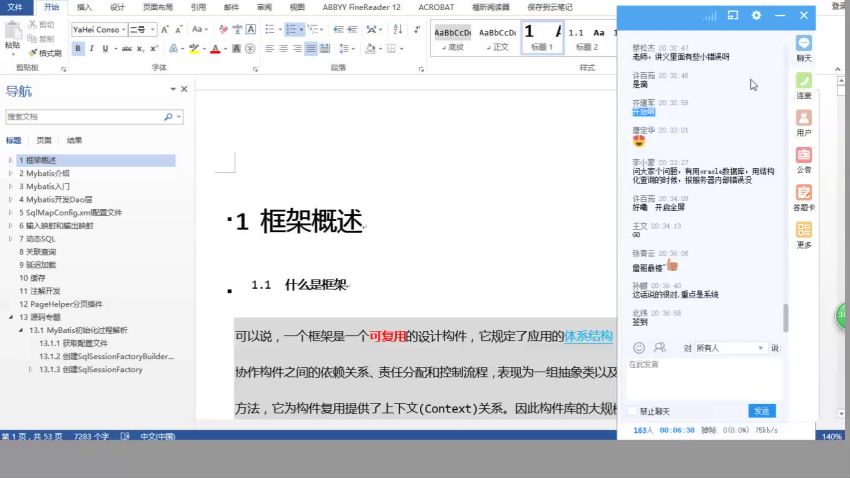Click the character shading icon
Viewport: 850px width, 478px height.
tap(236, 49)
